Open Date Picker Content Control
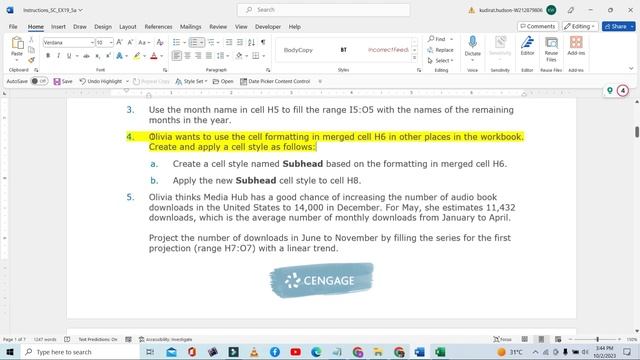This screenshot has width=640, height=360. (275, 81)
